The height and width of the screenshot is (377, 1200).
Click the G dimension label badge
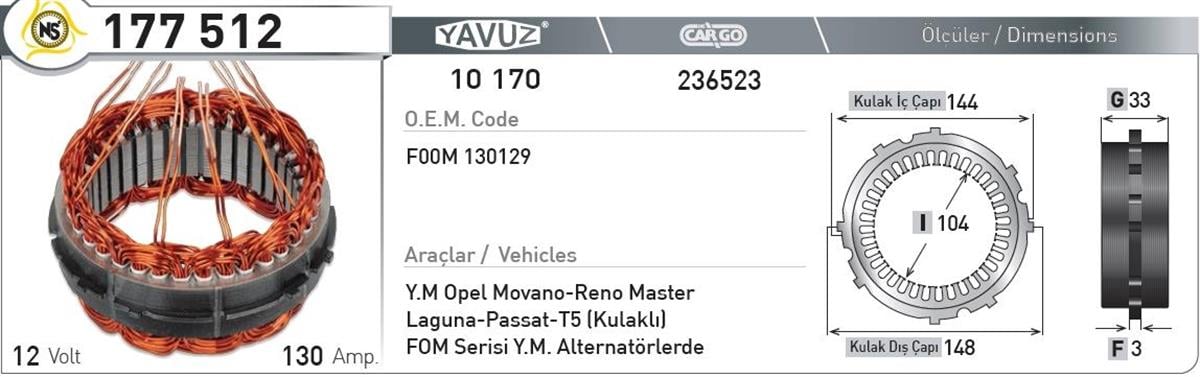pyautogui.click(x=1115, y=100)
